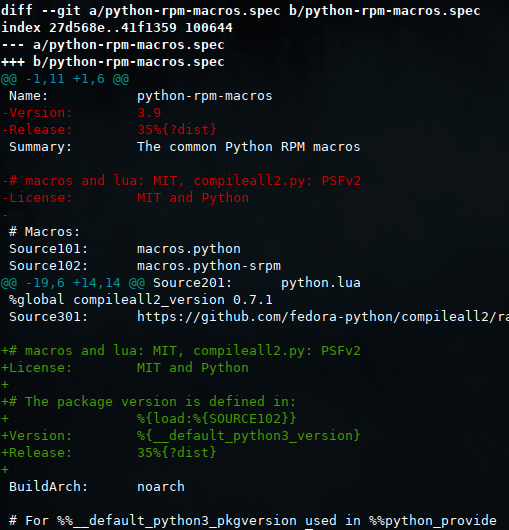This screenshot has height=530, width=509.
Task: Click the added License: MIT and Python line
Action: 125,367
